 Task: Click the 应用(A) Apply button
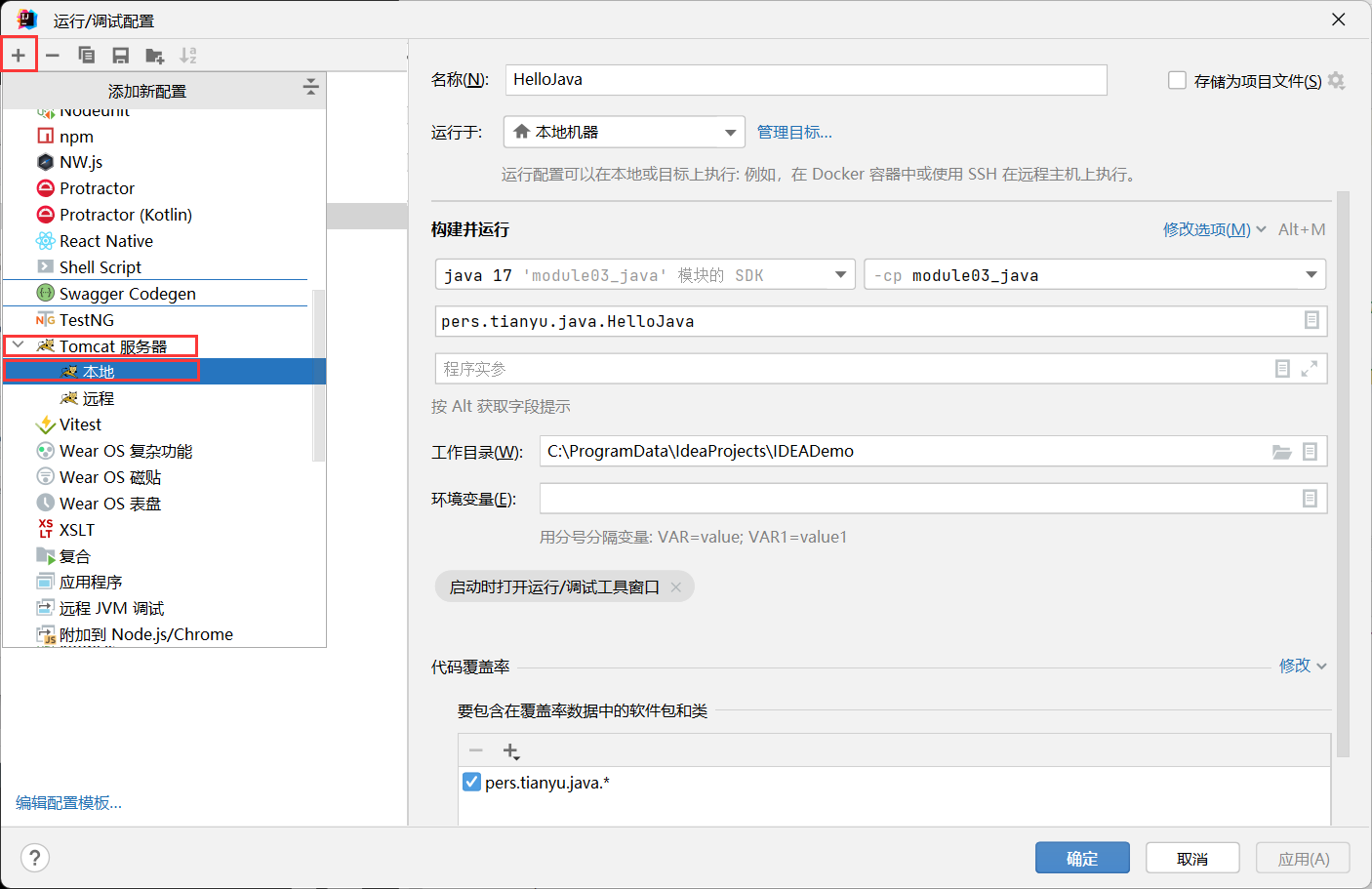pyautogui.click(x=1303, y=858)
